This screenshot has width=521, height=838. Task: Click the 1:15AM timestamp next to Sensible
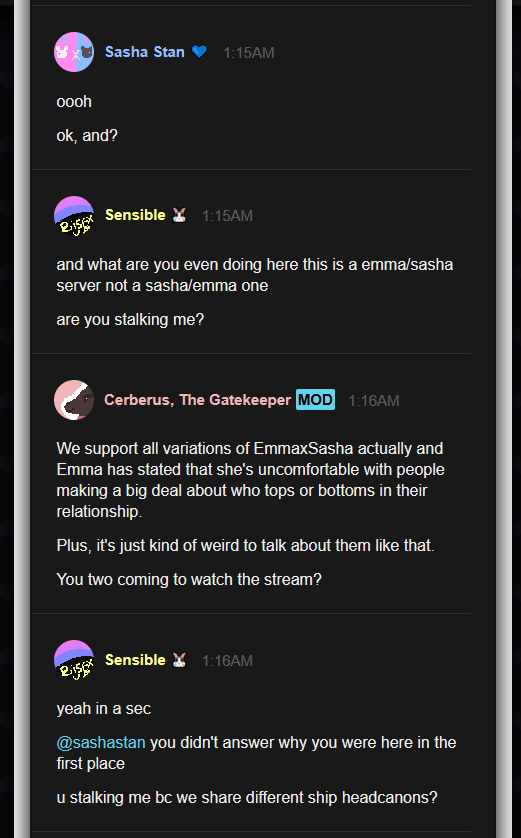tap(228, 216)
